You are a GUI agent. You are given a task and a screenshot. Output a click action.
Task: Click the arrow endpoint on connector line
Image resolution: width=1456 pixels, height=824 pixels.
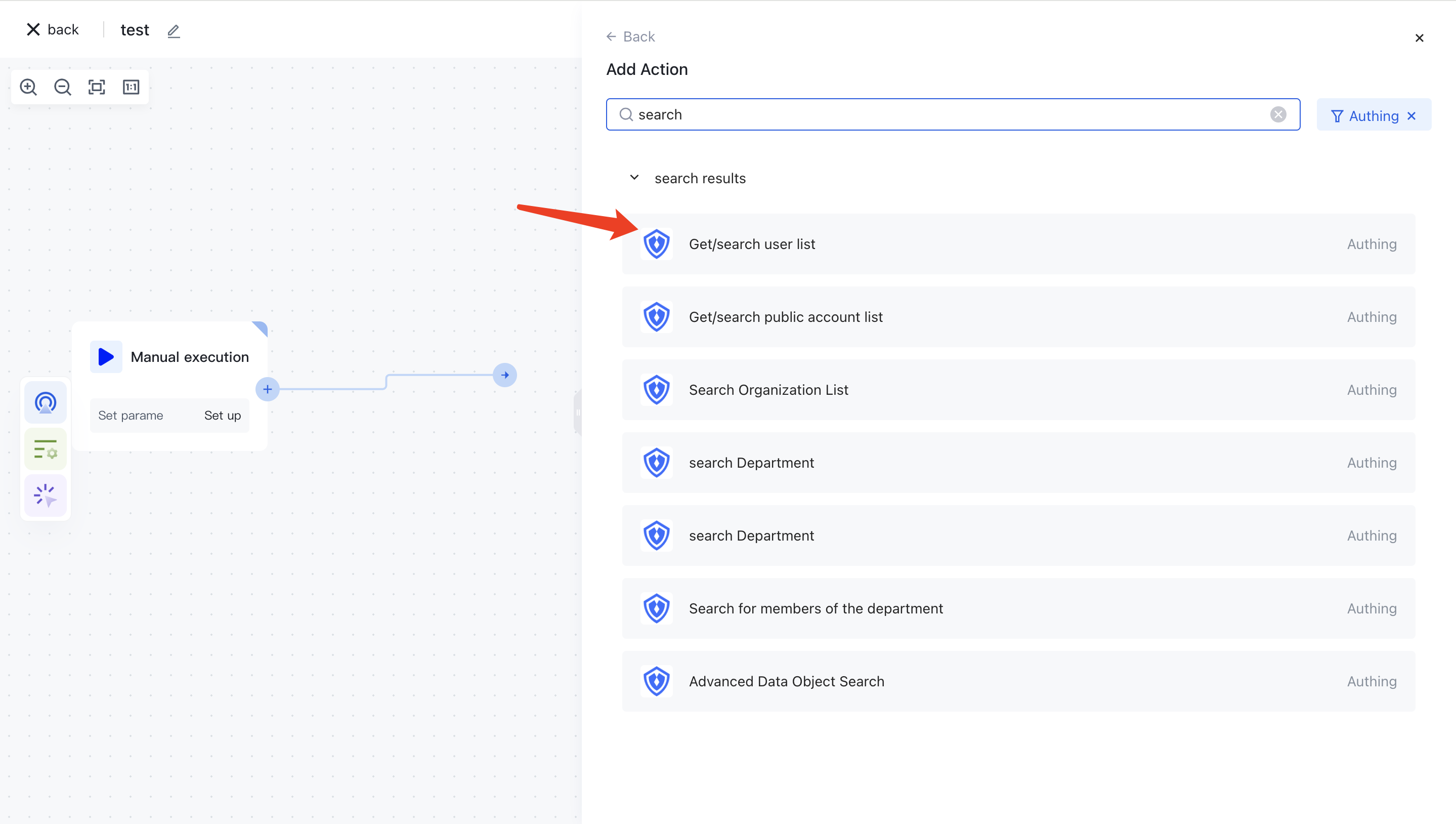[504, 375]
